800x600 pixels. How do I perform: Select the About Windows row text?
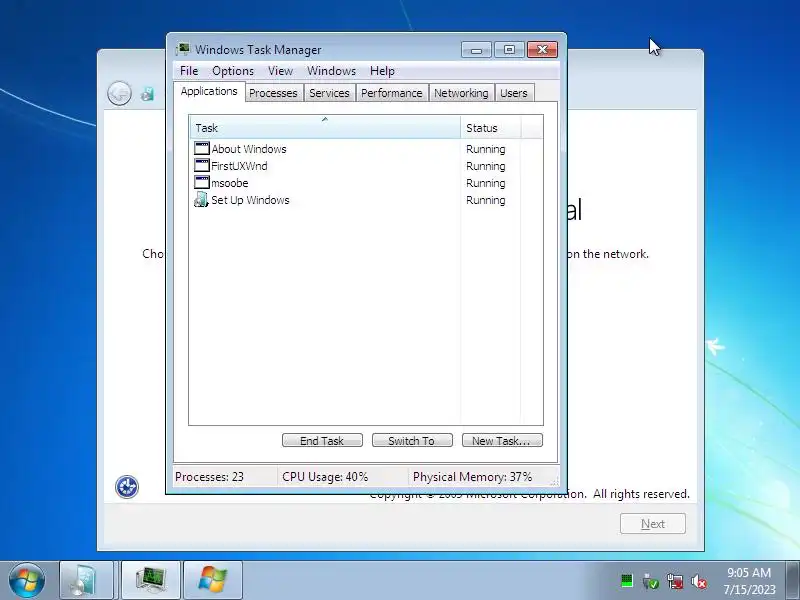(x=249, y=149)
